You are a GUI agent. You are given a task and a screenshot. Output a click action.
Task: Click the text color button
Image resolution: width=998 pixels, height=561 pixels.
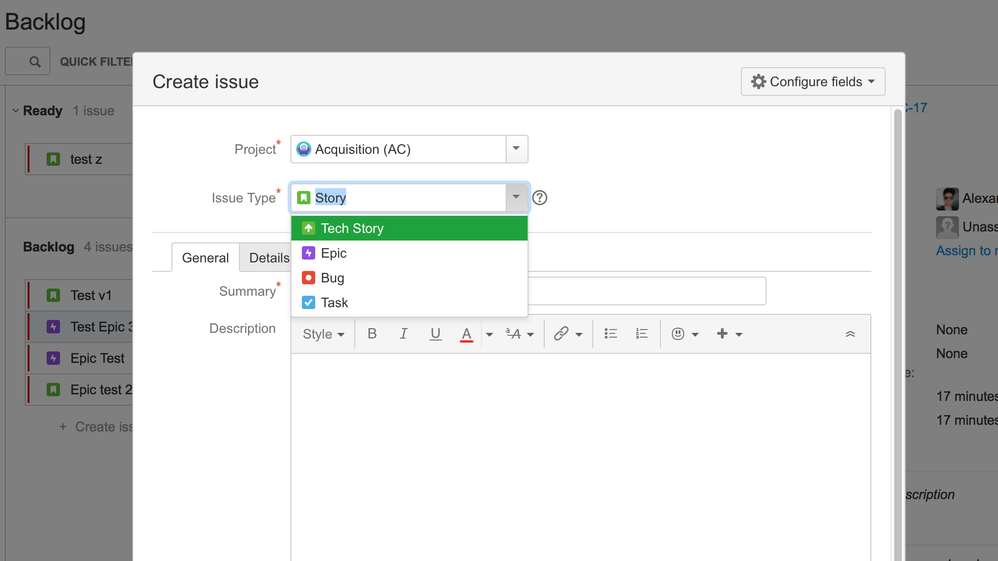click(467, 334)
